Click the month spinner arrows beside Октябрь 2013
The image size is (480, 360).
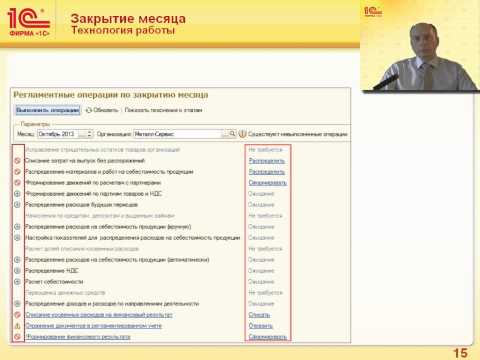tap(89, 134)
